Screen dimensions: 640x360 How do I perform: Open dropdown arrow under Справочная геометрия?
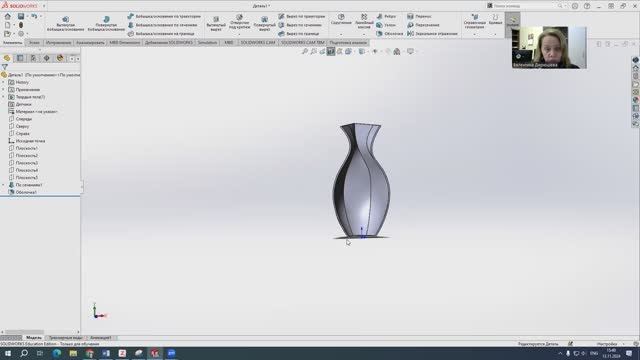pyautogui.click(x=475, y=34)
